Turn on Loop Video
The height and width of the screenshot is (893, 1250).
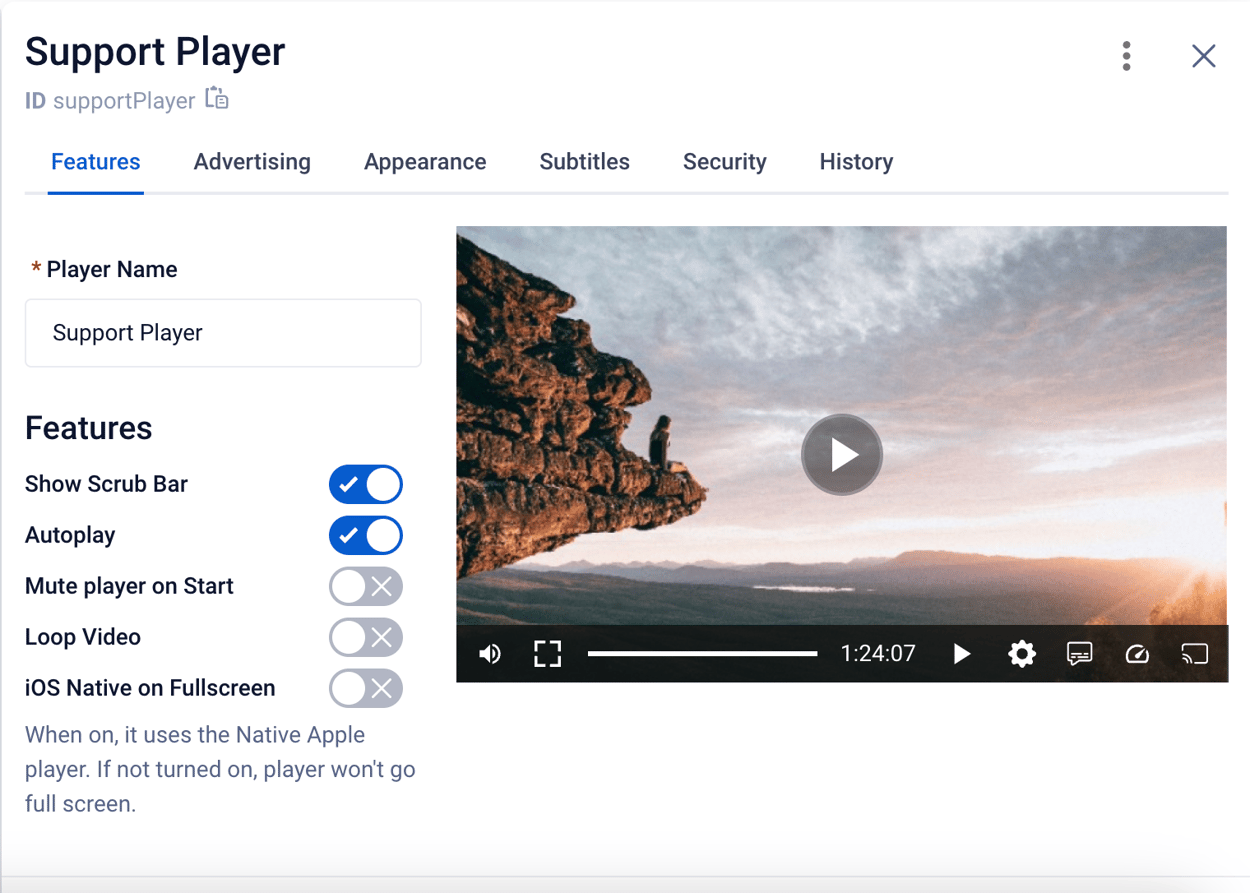tap(366, 637)
